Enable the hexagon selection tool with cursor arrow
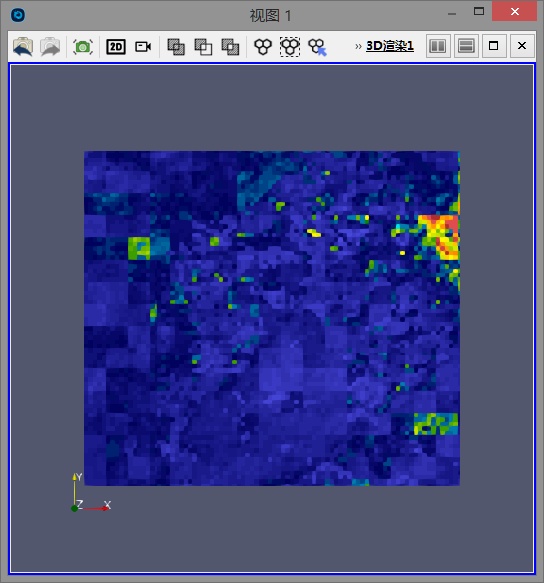The height and width of the screenshot is (583, 544). [317, 47]
